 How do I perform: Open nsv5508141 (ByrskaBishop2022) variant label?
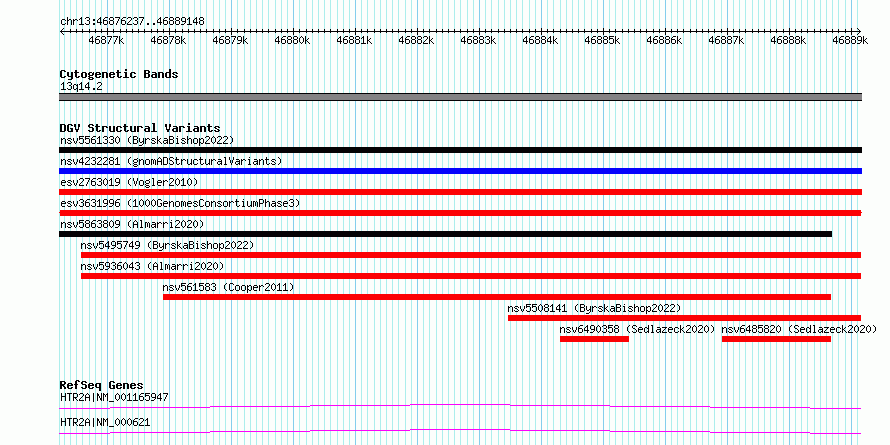594,308
